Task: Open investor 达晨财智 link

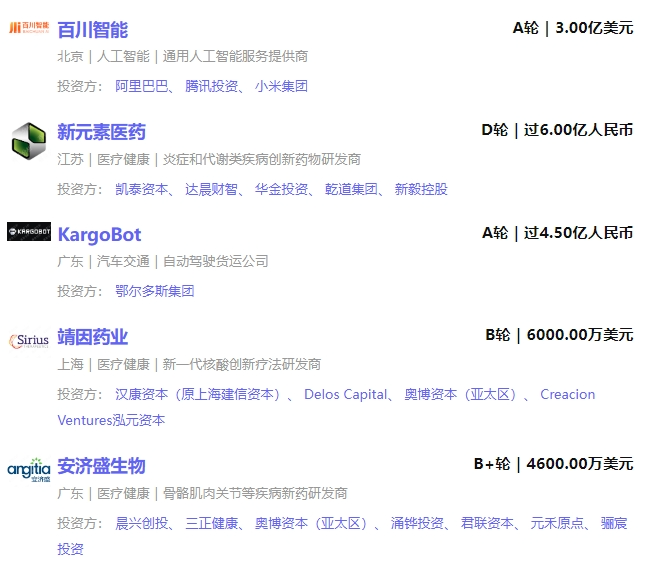Action: coord(212,189)
